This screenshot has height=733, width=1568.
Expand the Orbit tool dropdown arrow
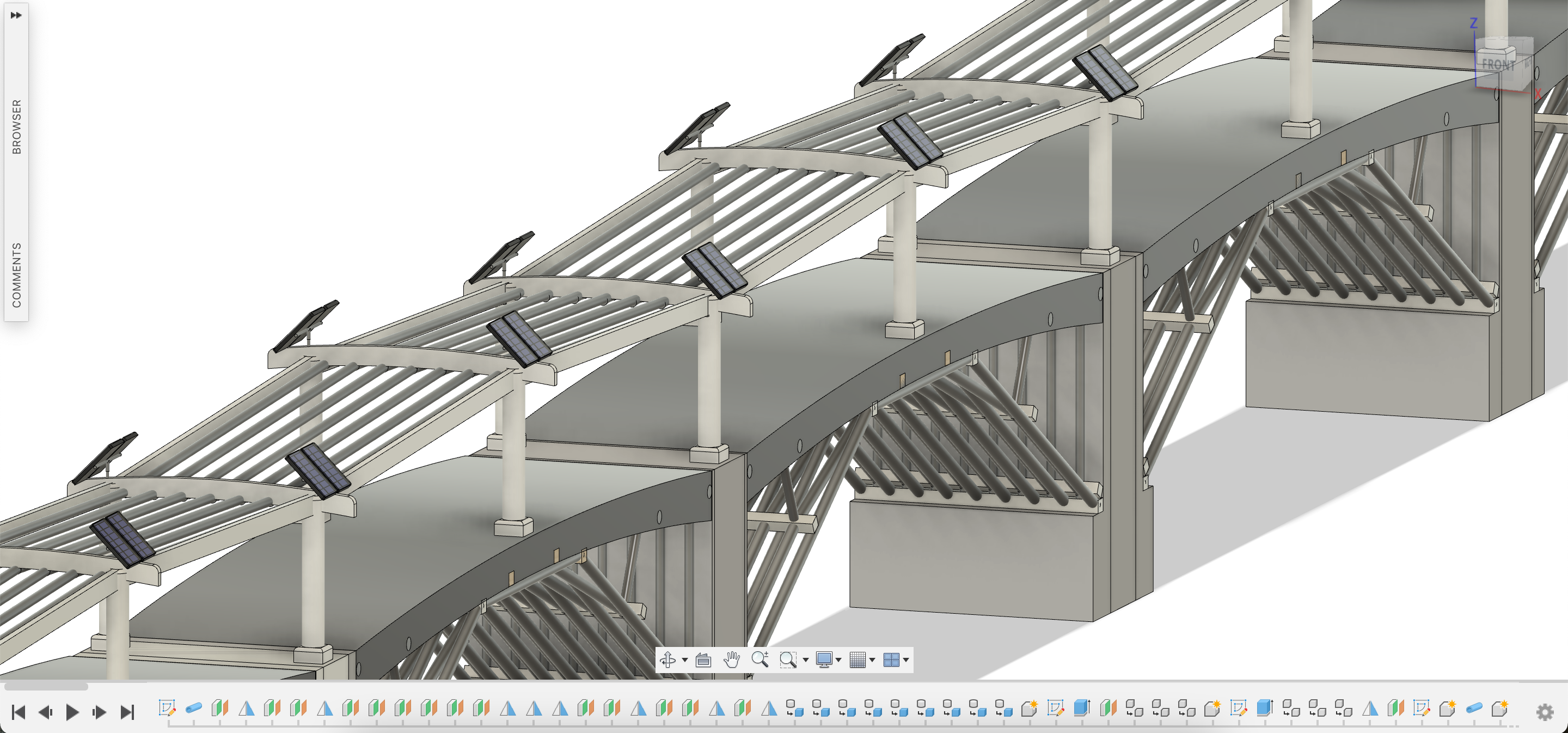coord(685,661)
